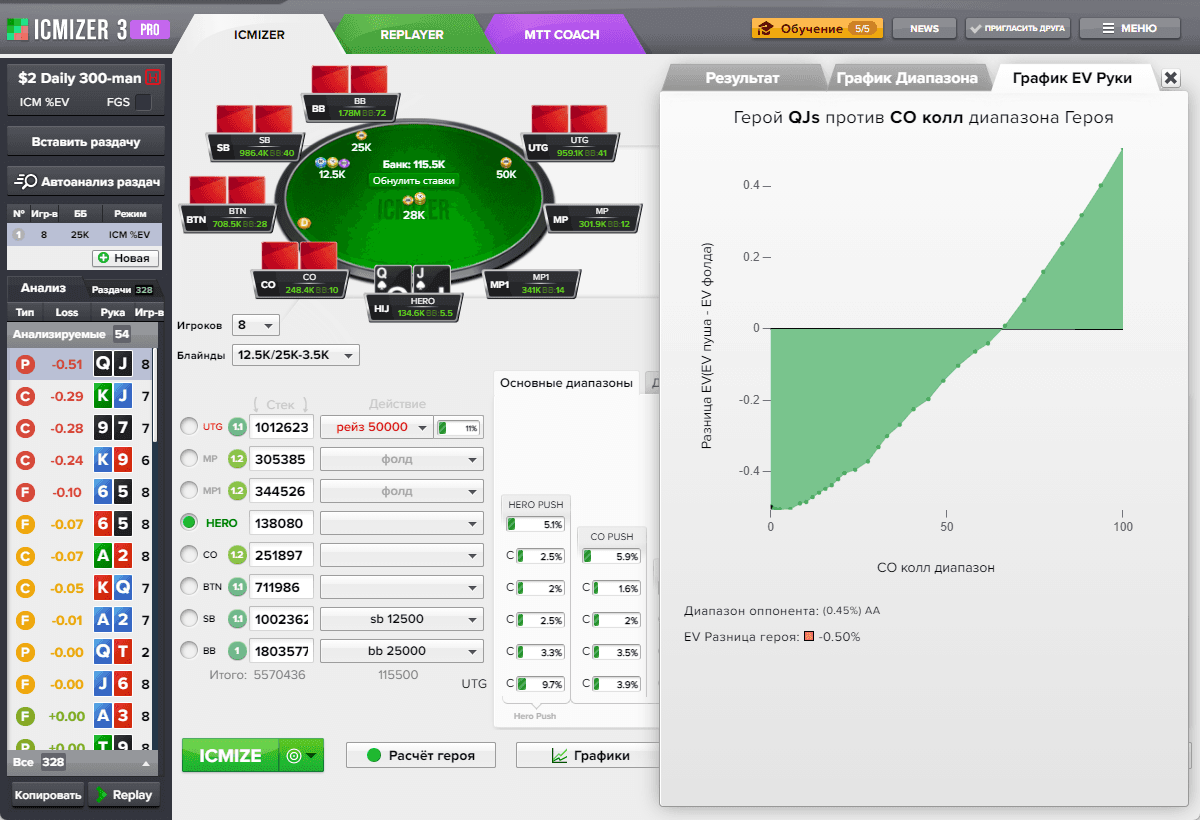The height and width of the screenshot is (820, 1200).
Task: Expand the Все 328 list arrow
Action: 147,762
